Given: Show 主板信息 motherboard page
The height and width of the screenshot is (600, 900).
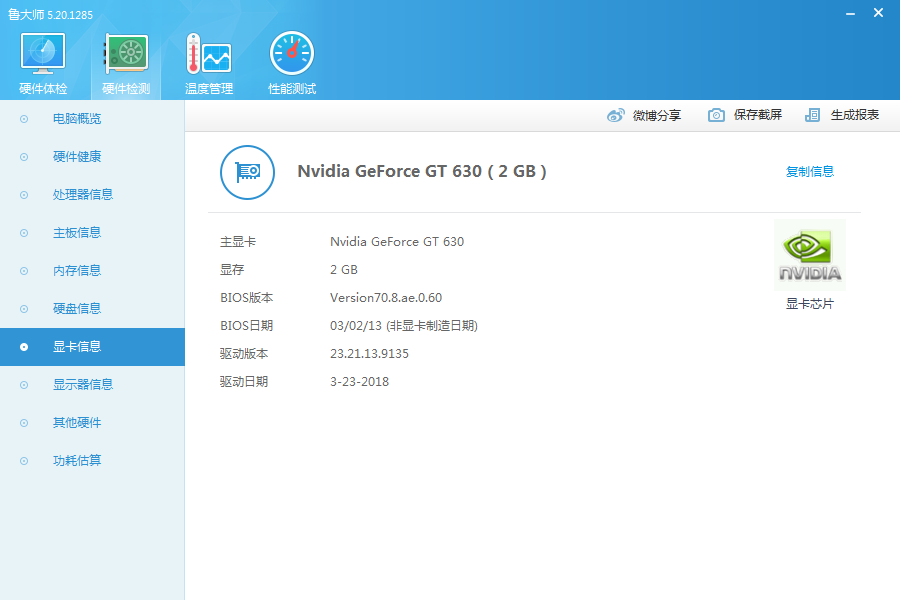Looking at the screenshot, I should pyautogui.click(x=77, y=233).
